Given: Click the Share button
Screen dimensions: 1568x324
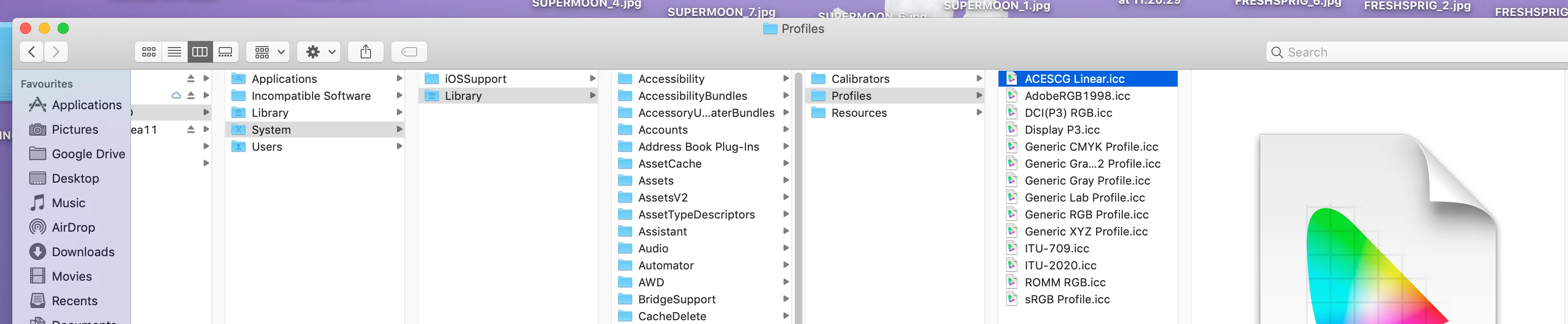Looking at the screenshot, I should click(366, 52).
